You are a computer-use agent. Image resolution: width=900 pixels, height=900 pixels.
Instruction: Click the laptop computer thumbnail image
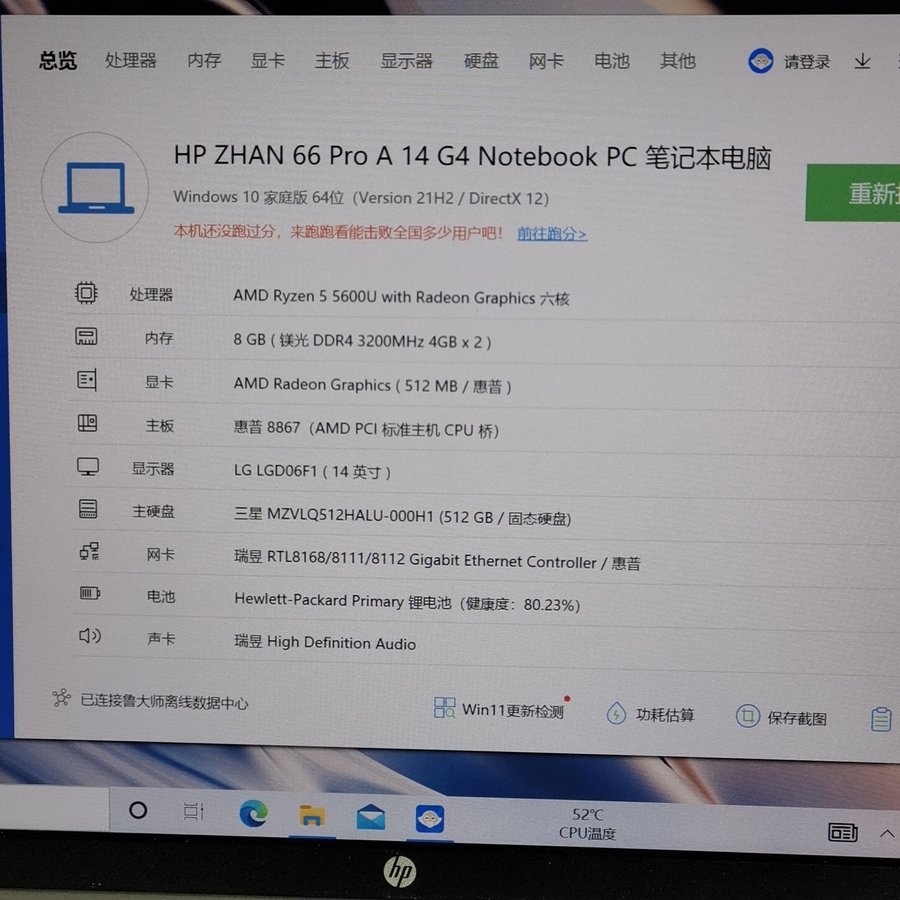coord(96,187)
